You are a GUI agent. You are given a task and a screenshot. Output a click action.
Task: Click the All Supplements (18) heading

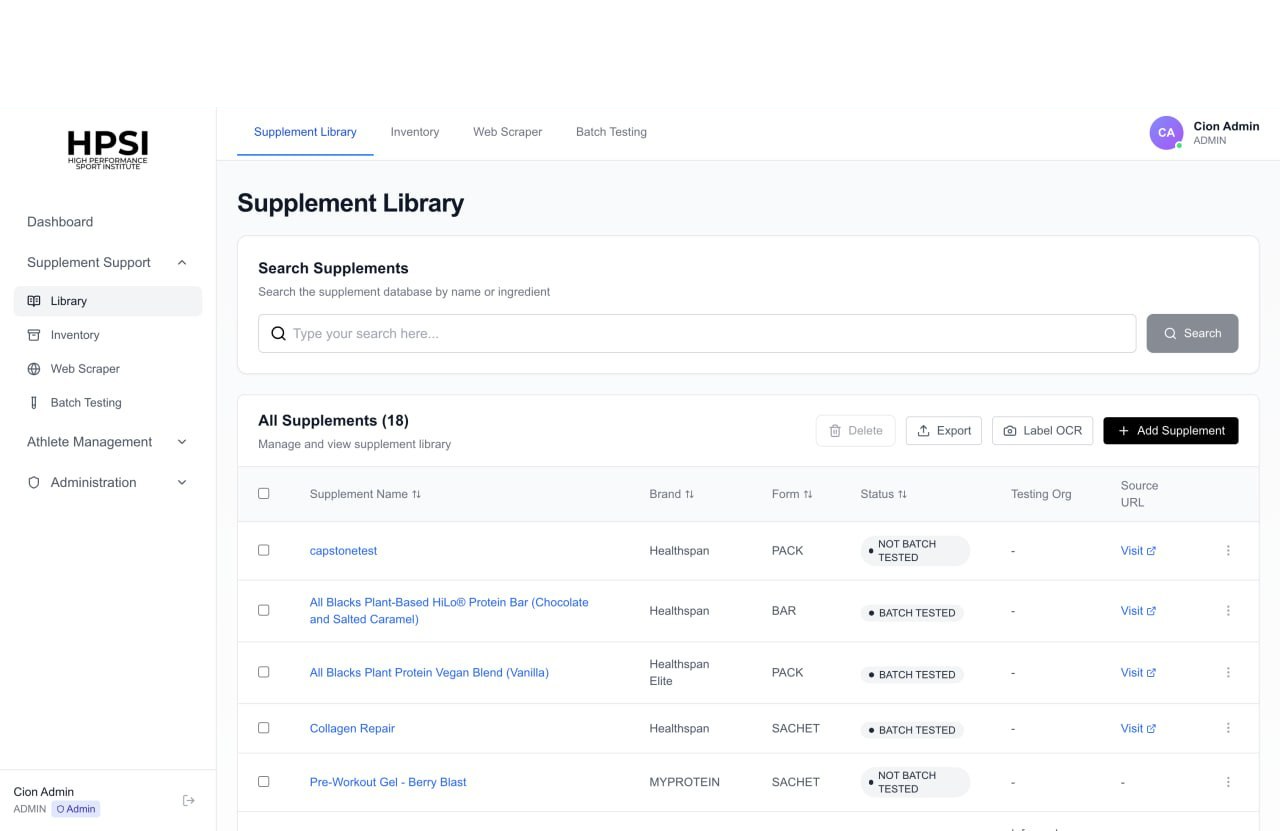click(333, 421)
